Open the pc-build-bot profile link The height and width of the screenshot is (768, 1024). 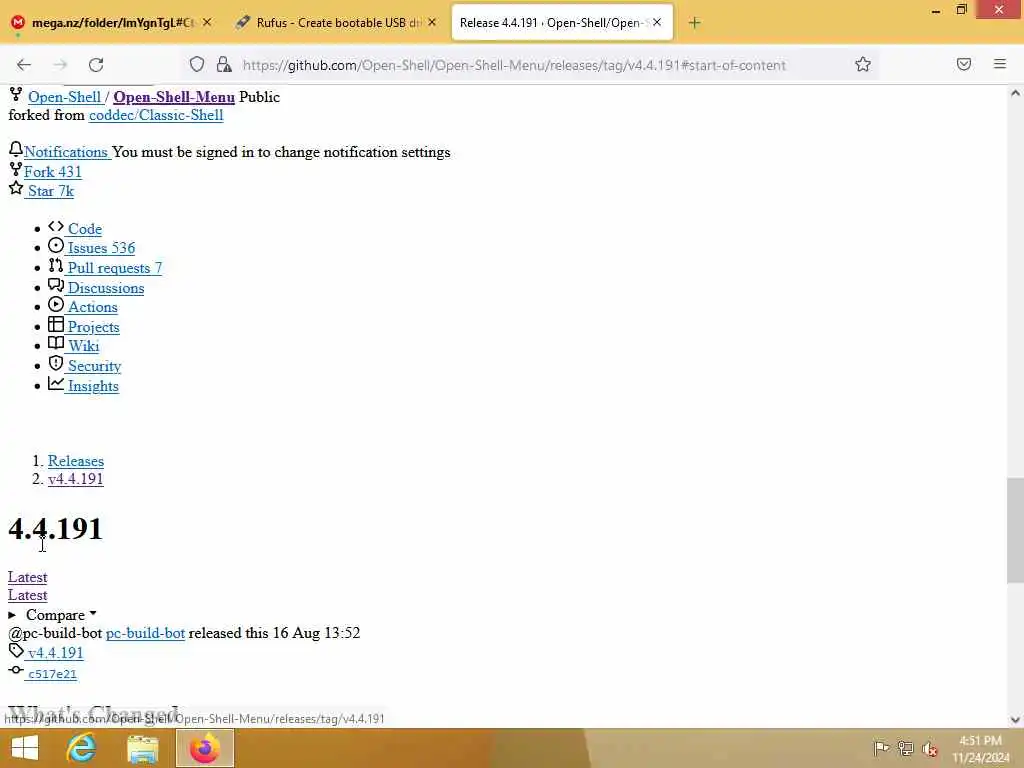click(x=145, y=633)
